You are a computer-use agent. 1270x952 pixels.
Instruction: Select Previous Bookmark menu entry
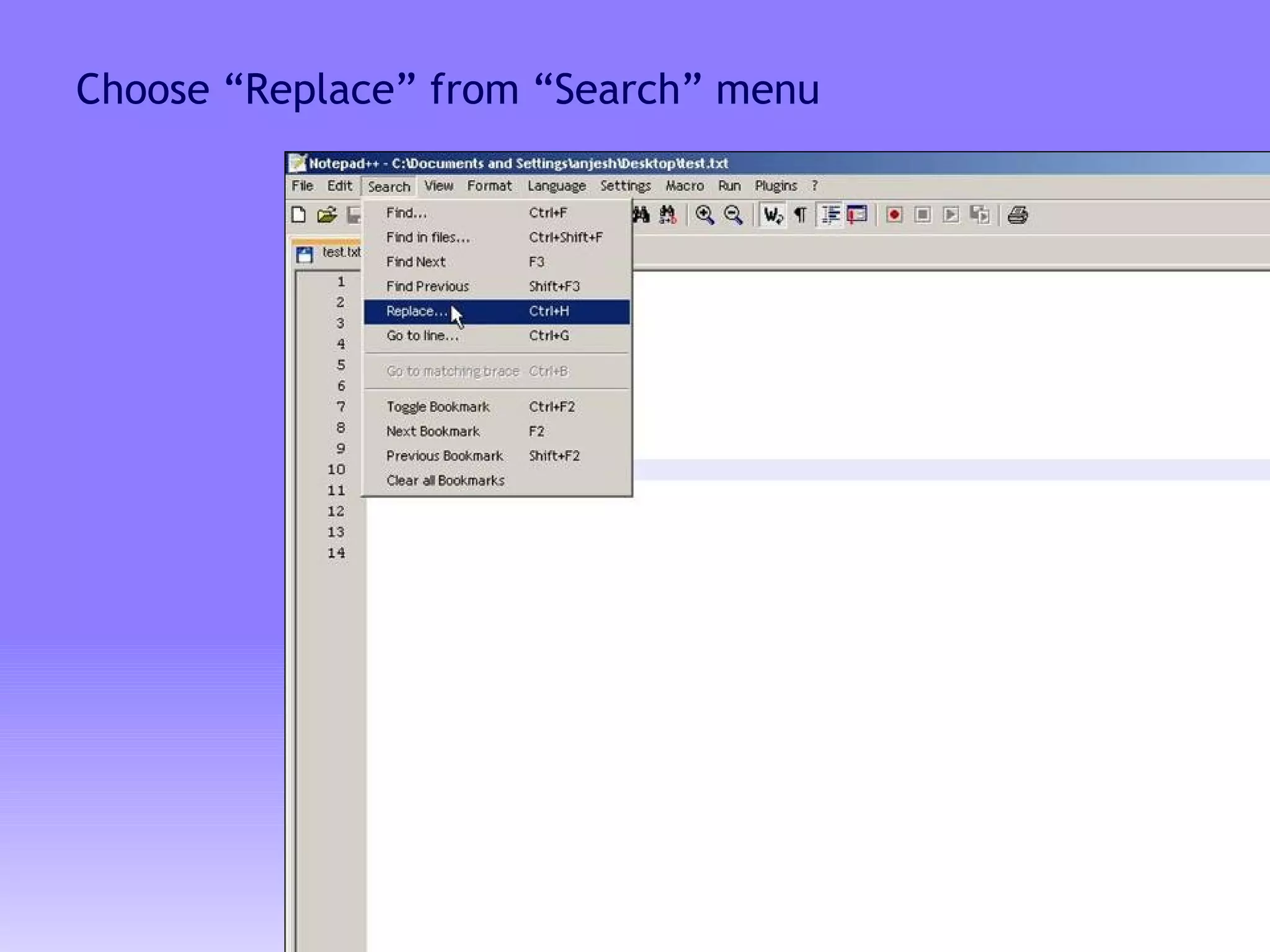coord(497,456)
